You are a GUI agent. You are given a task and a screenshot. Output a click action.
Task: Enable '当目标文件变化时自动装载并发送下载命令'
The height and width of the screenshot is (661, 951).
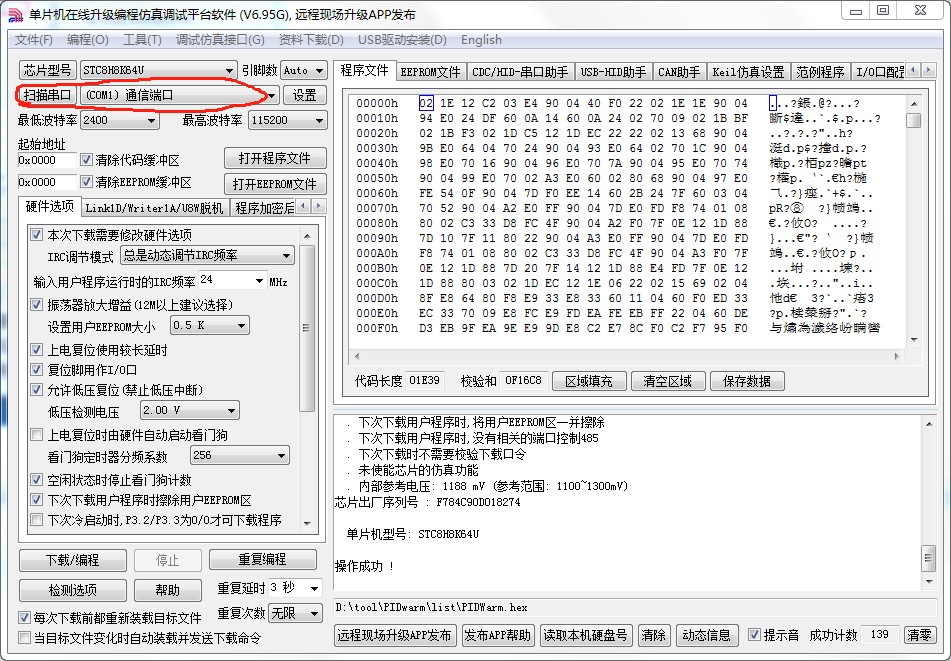click(x=24, y=637)
